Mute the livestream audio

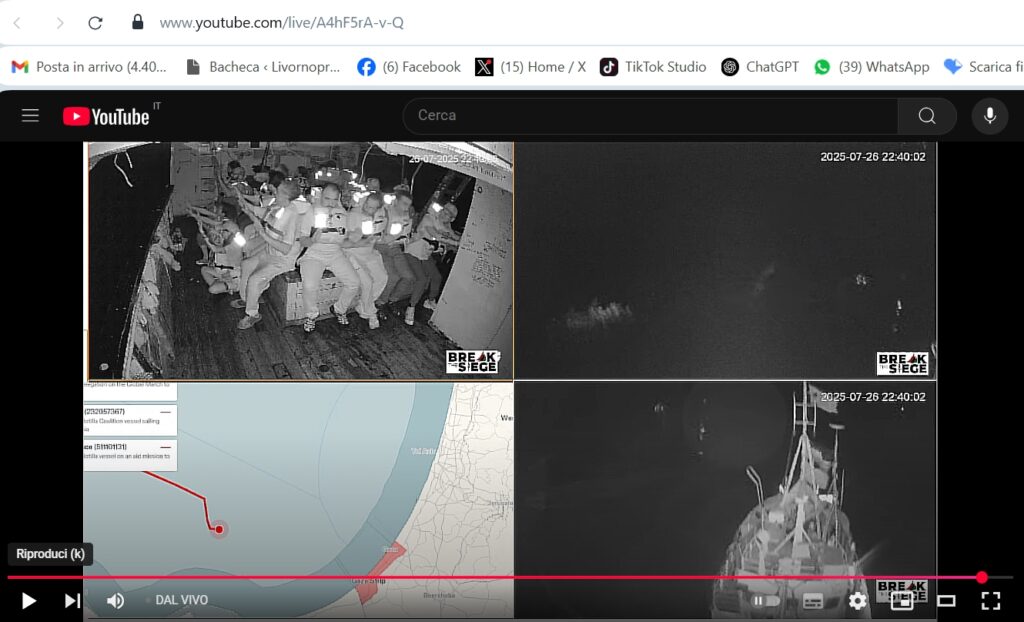pyautogui.click(x=115, y=600)
